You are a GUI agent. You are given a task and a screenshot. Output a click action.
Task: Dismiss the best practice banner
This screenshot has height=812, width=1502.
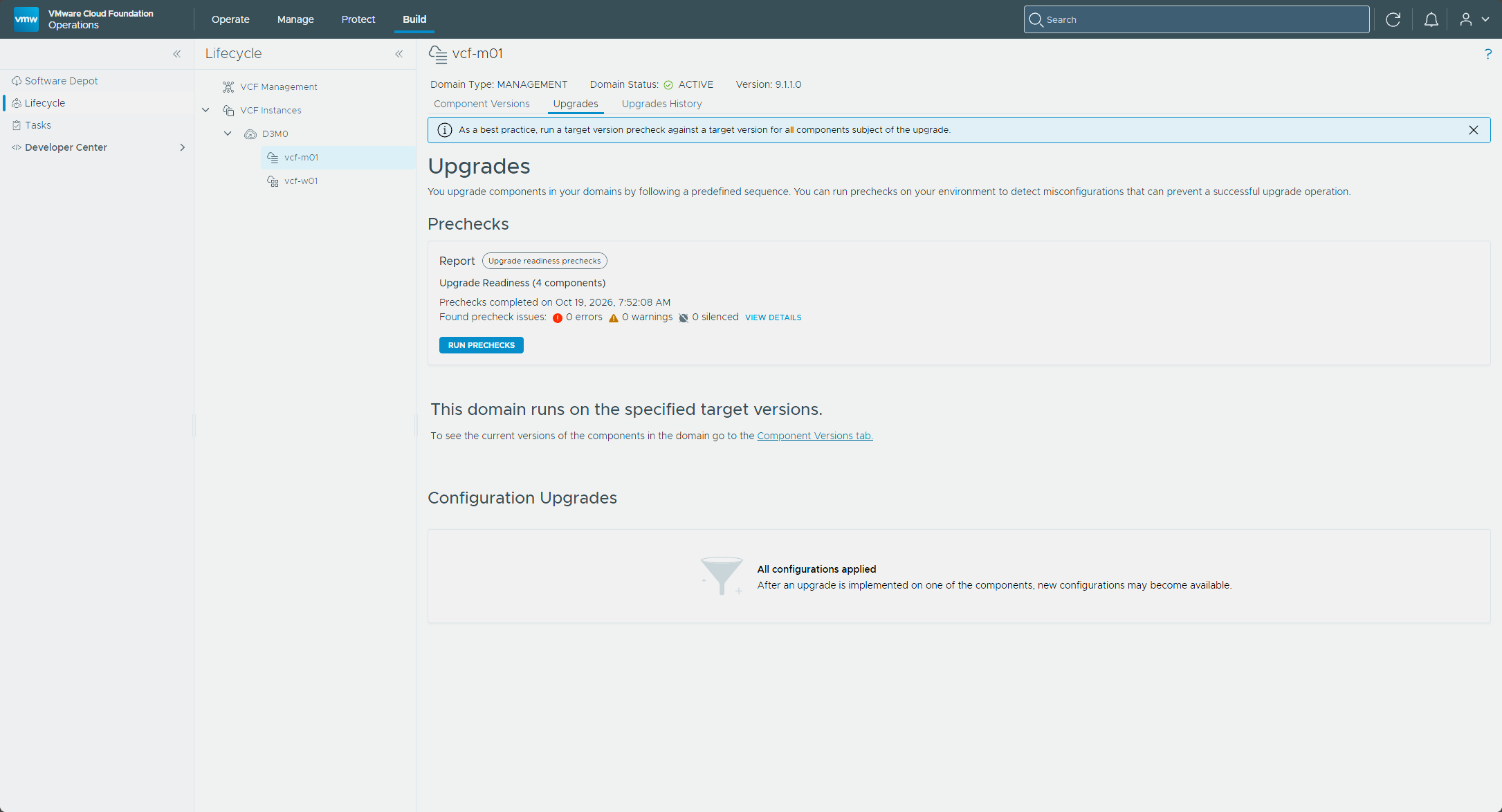(1473, 130)
